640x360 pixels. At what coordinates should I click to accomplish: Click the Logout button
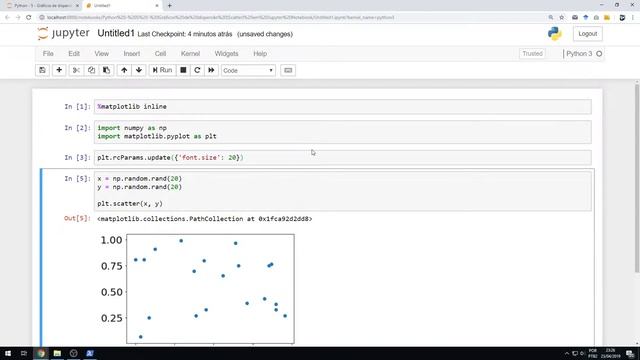tap(587, 34)
